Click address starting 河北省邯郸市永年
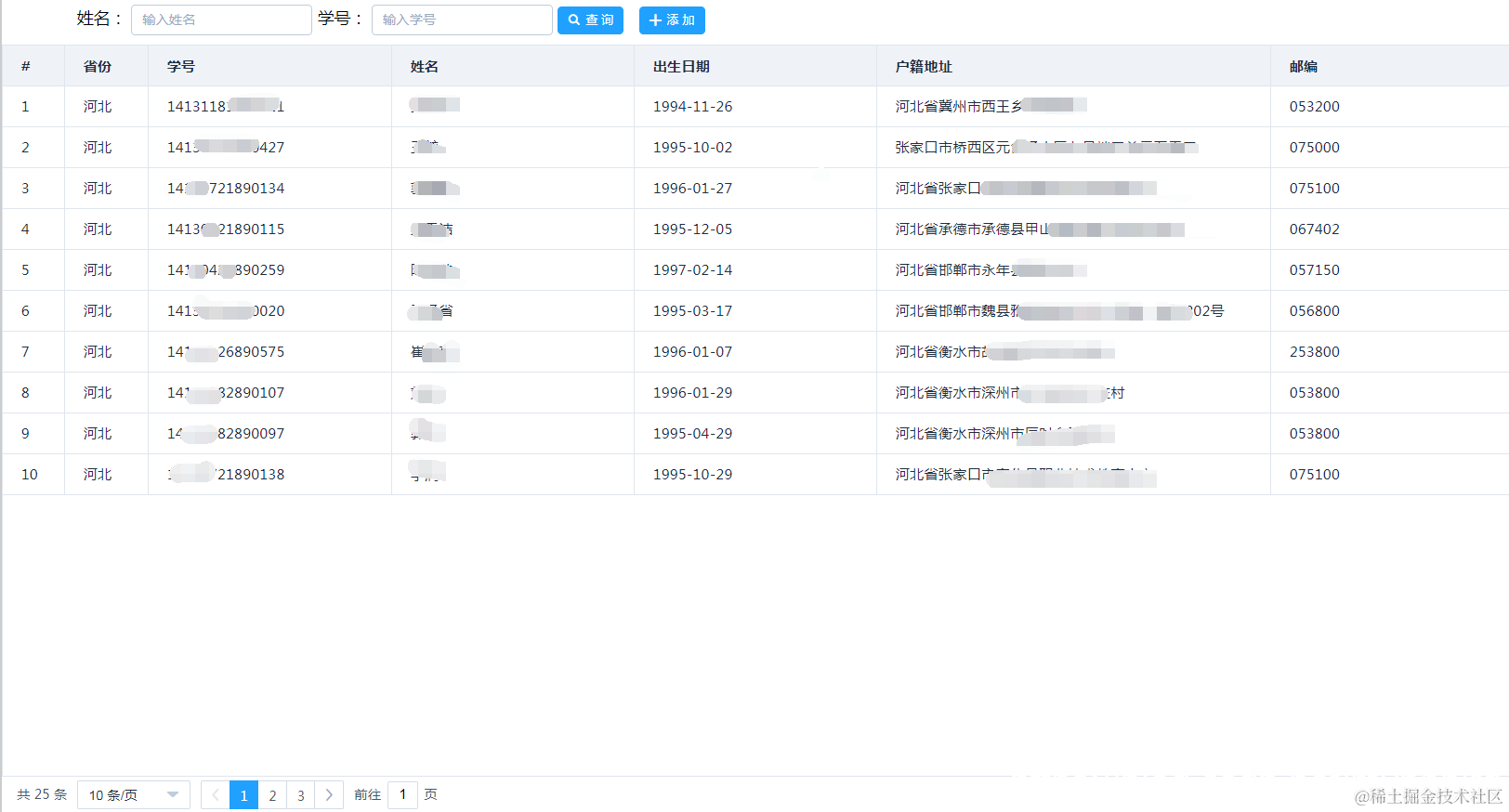The width and height of the screenshot is (1509, 812). (991, 270)
